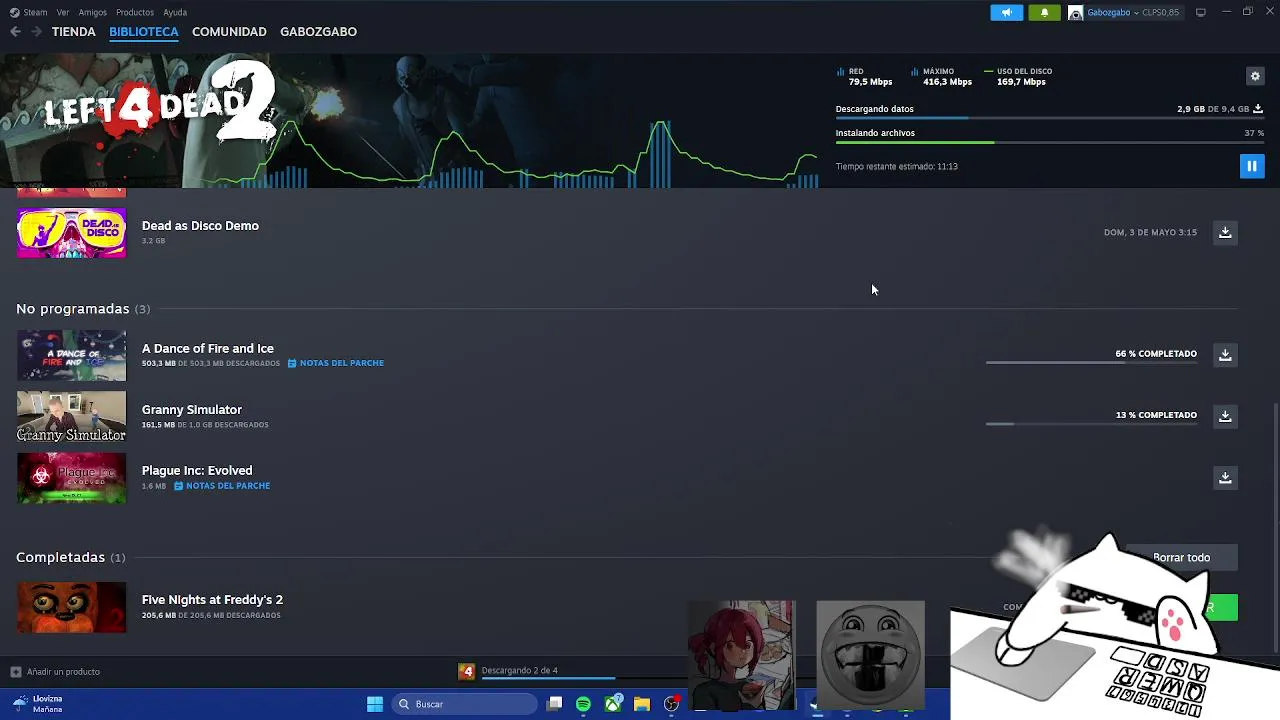Click the Left 4 Dead 2 icon in status bar

pos(467,671)
